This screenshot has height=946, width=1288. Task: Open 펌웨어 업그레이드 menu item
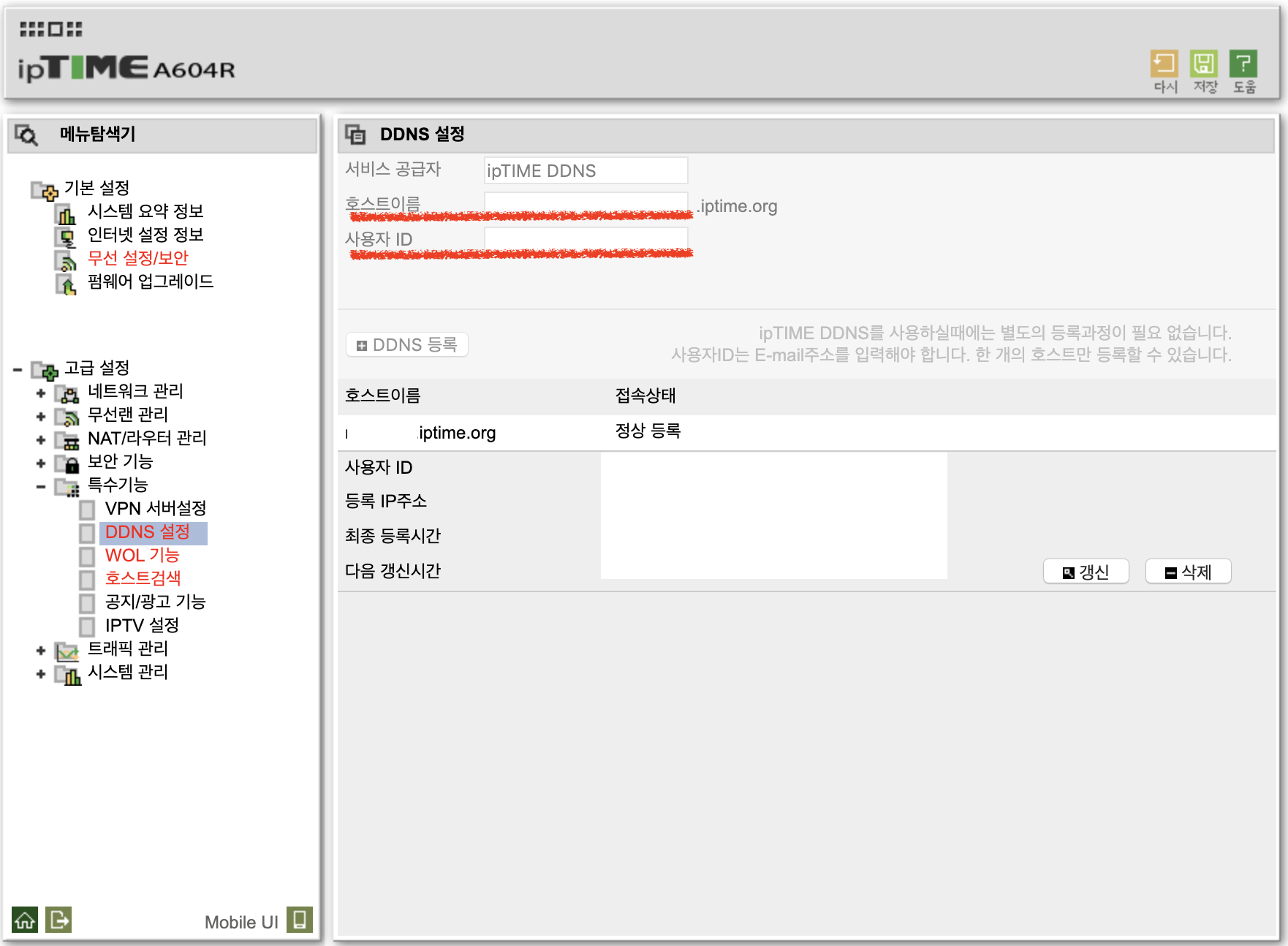click(x=151, y=281)
